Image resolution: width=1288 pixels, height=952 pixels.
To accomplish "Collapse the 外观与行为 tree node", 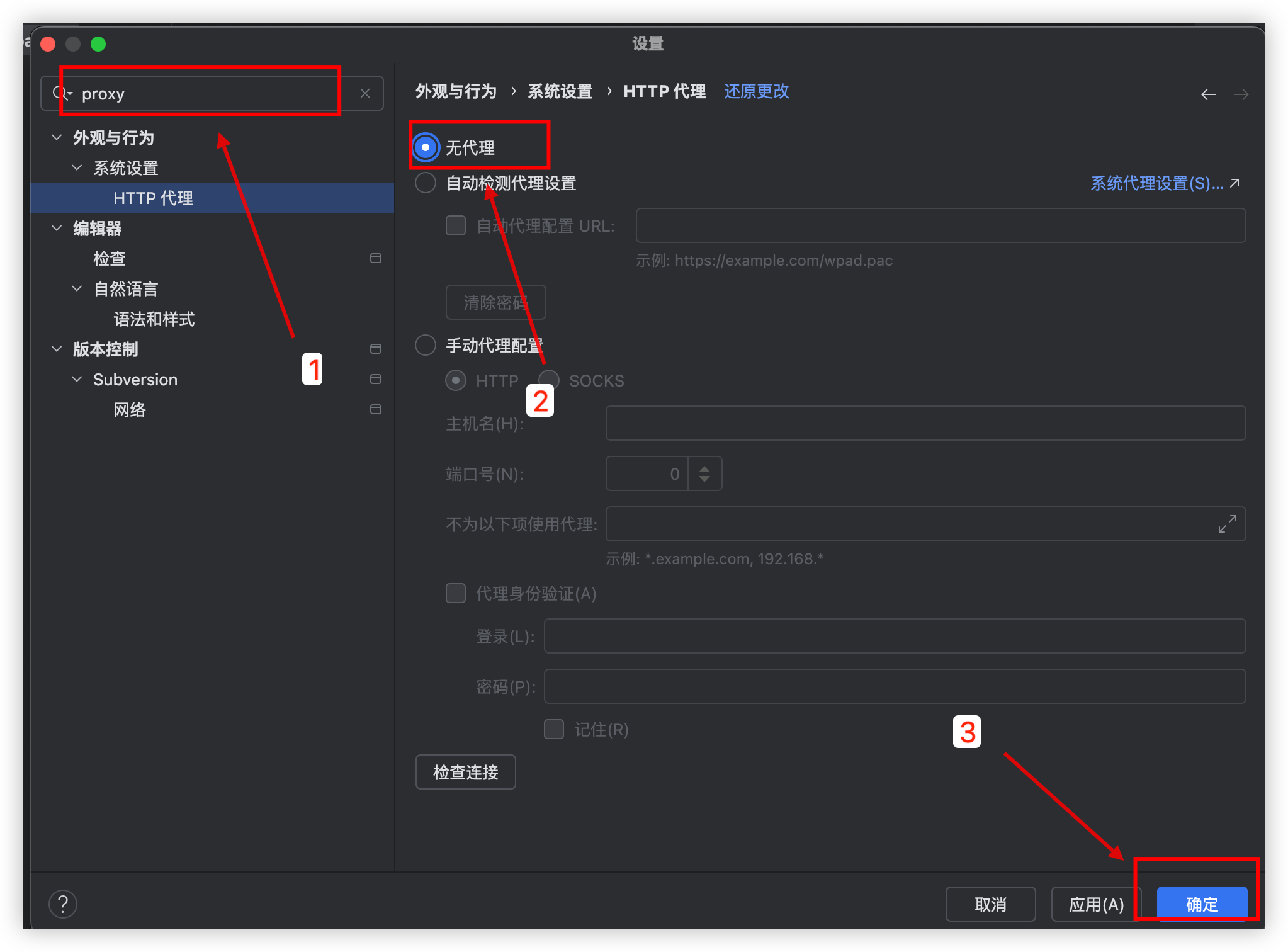I will [x=57, y=137].
